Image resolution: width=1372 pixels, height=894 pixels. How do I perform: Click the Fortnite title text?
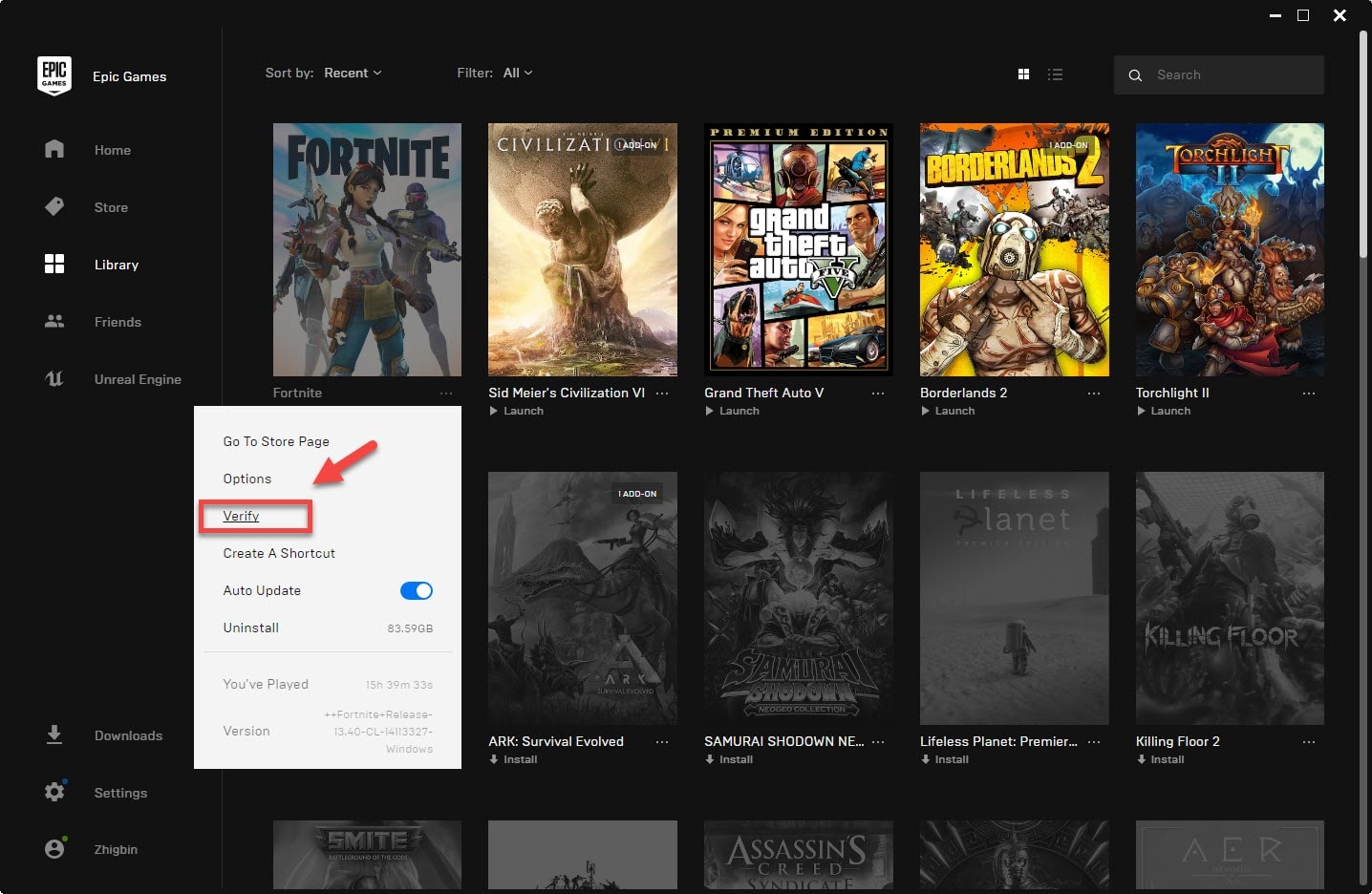297,393
